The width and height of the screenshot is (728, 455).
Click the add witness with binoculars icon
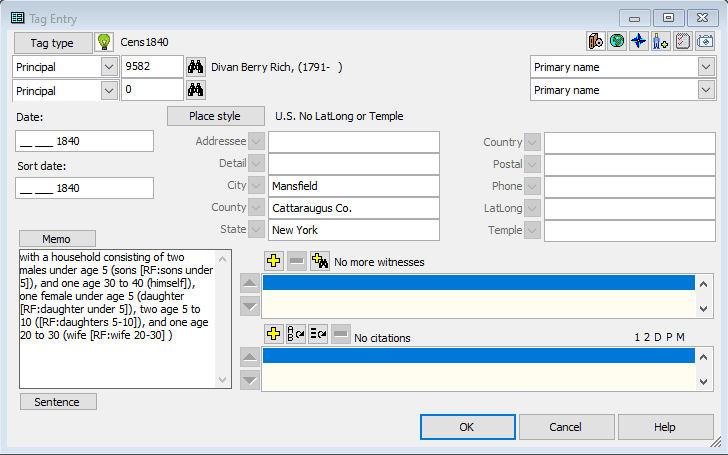320,261
